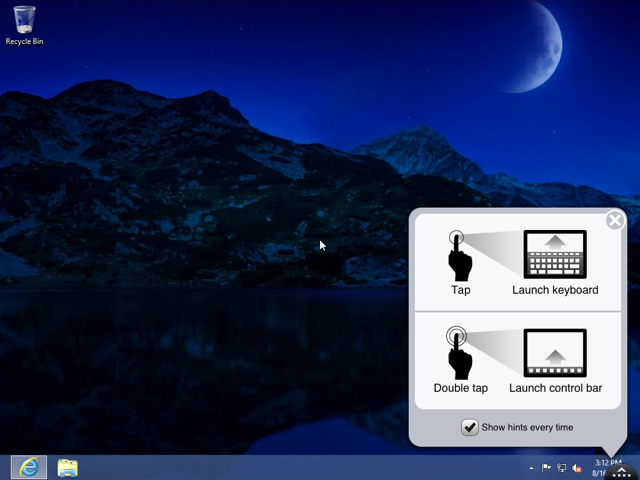The height and width of the screenshot is (480, 640).
Task: Expand hidden system tray icons arrow
Action: (x=531, y=468)
